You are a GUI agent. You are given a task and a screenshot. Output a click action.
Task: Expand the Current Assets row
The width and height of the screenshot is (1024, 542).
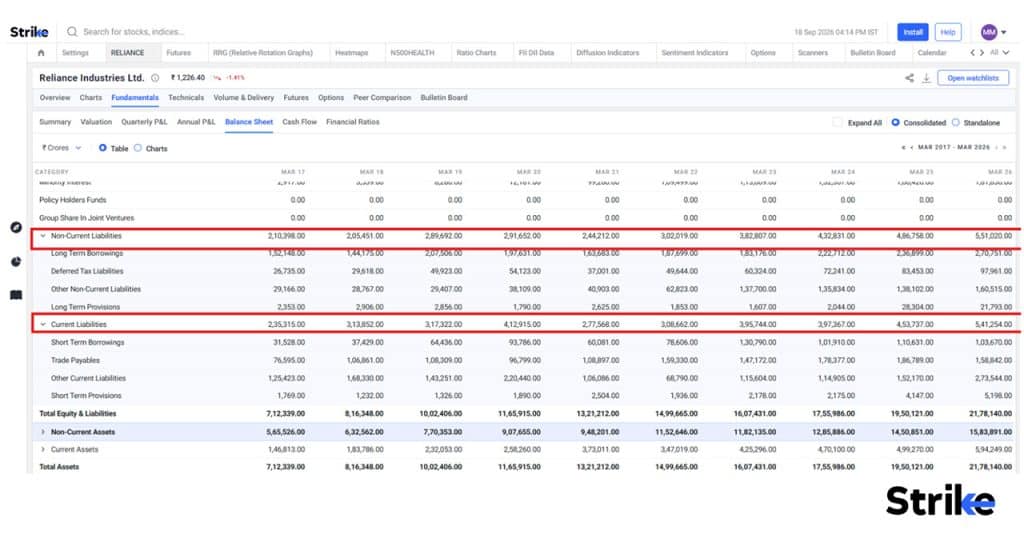coord(43,449)
